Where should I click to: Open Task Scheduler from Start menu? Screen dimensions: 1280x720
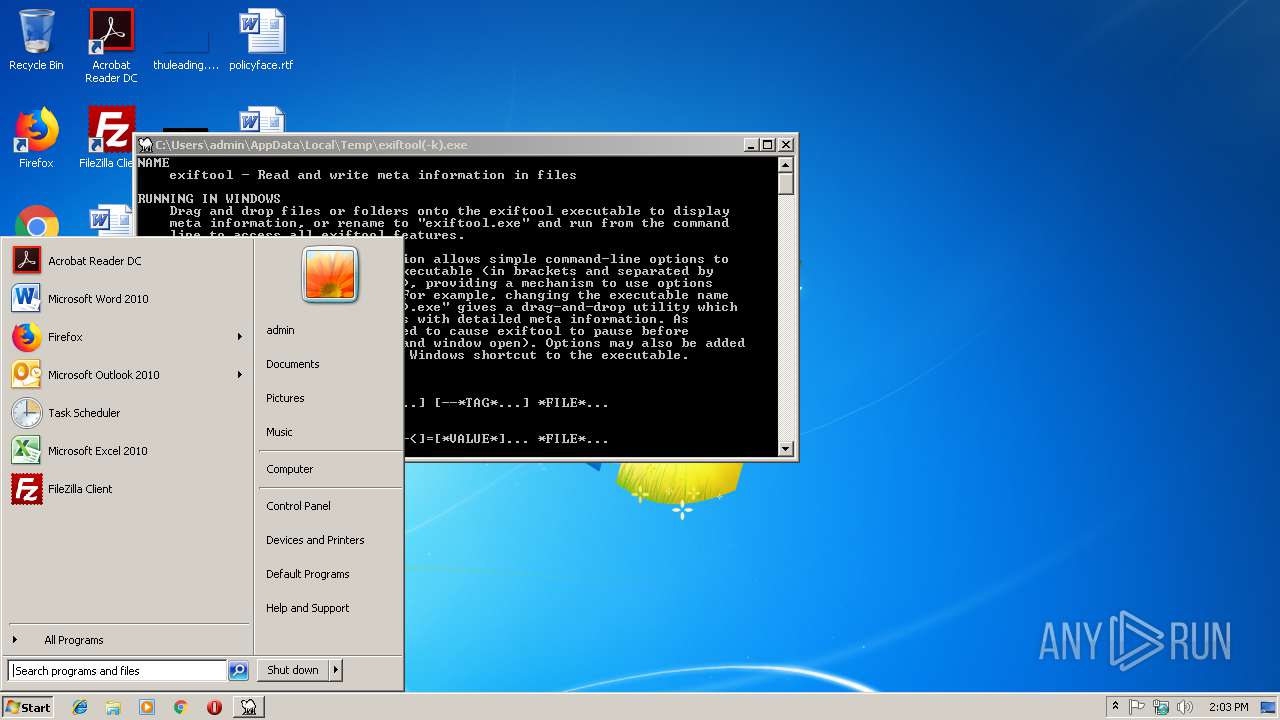pyautogui.click(x=126, y=413)
